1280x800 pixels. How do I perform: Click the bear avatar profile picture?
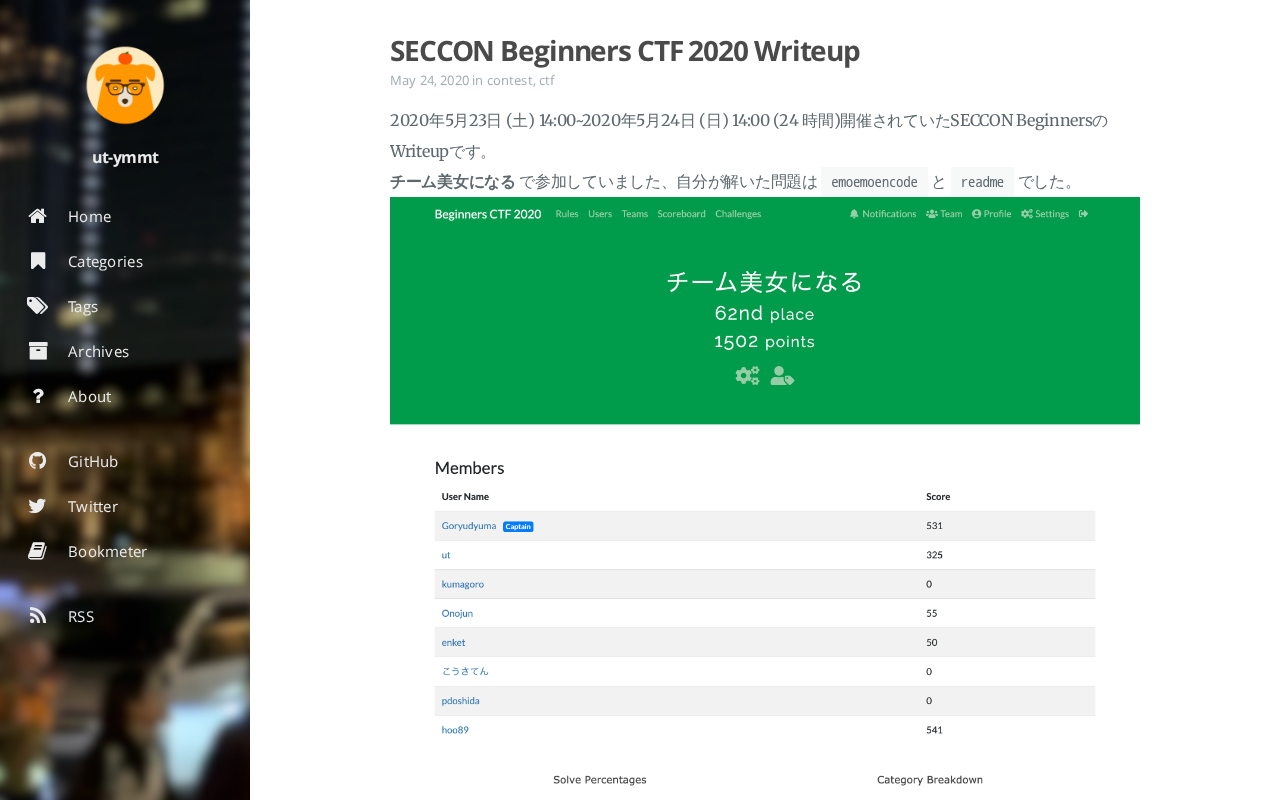pyautogui.click(x=125, y=85)
